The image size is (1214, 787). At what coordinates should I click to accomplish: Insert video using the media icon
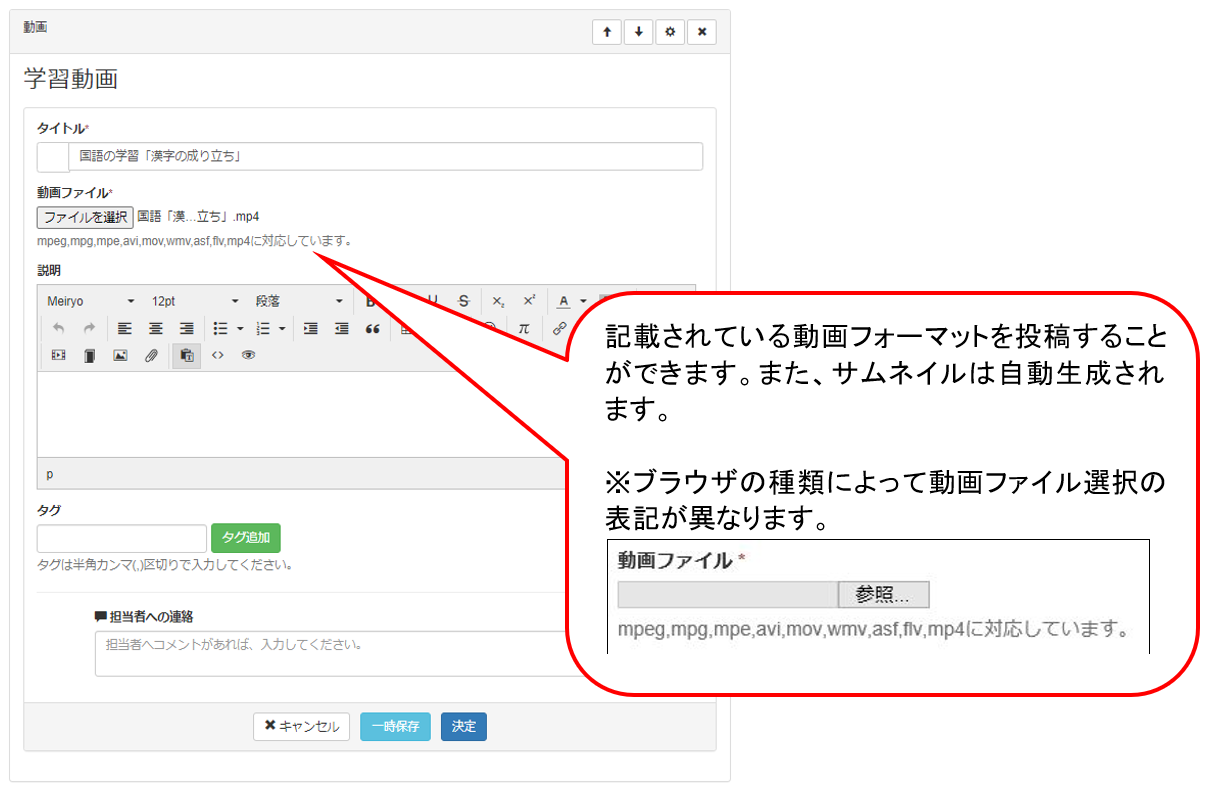58,355
